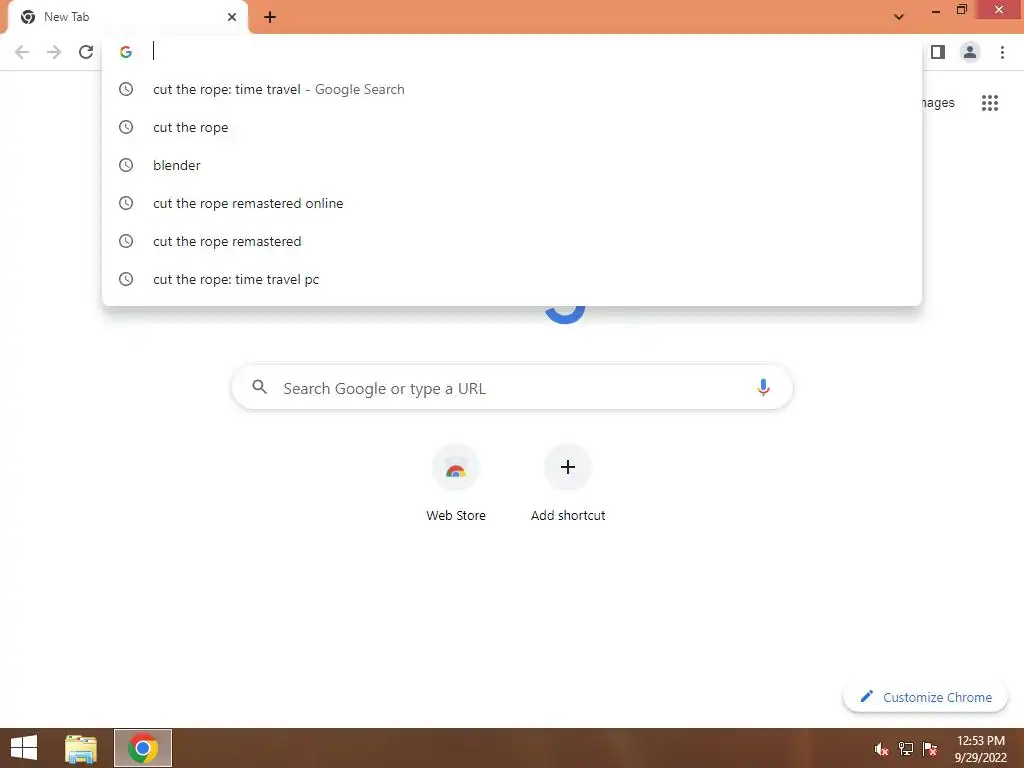Select cut the rope: time travel pc

(512, 279)
